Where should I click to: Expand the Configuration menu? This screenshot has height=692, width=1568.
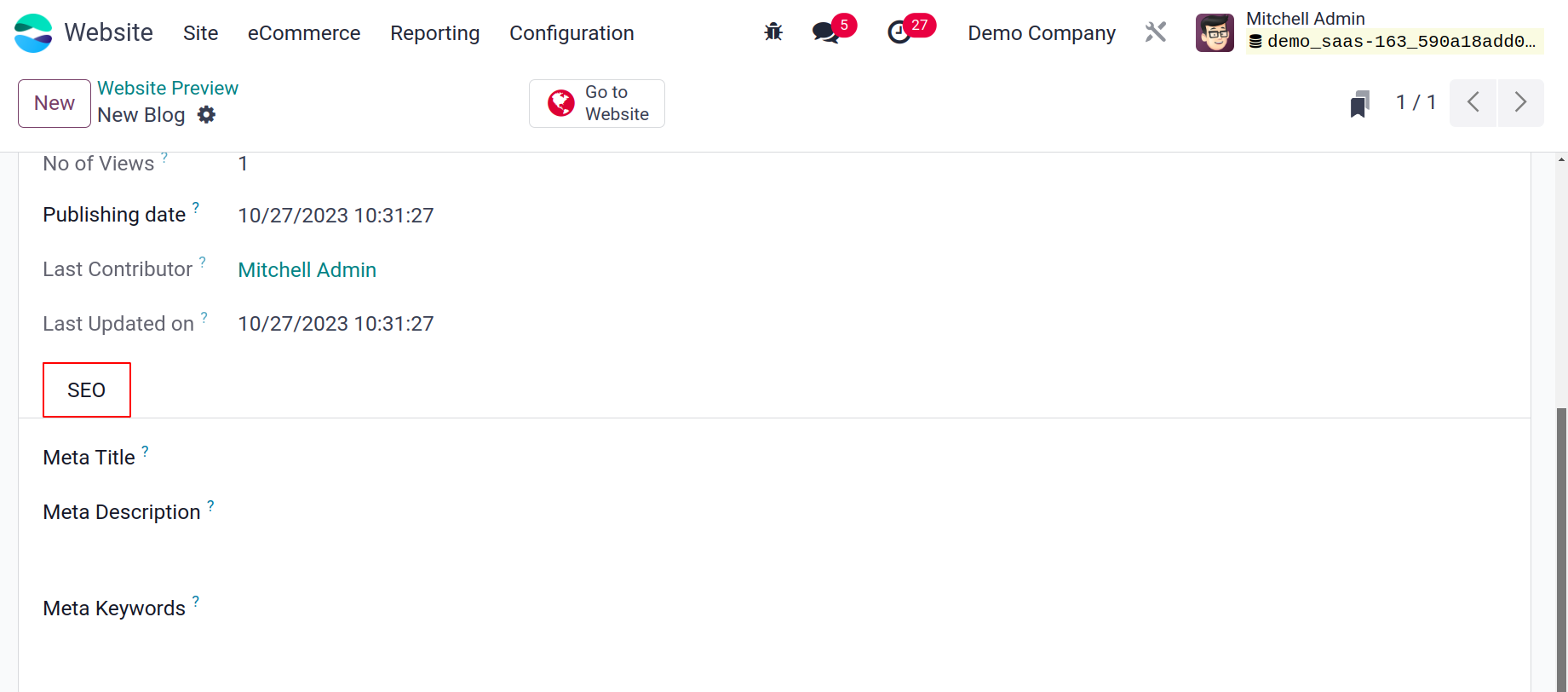[x=571, y=33]
